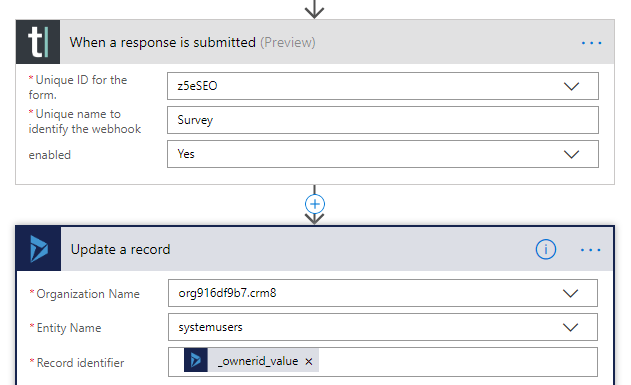This screenshot has height=385, width=631.
Task: Expand the Entity Name systemusers dropdown
Action: coord(570,327)
